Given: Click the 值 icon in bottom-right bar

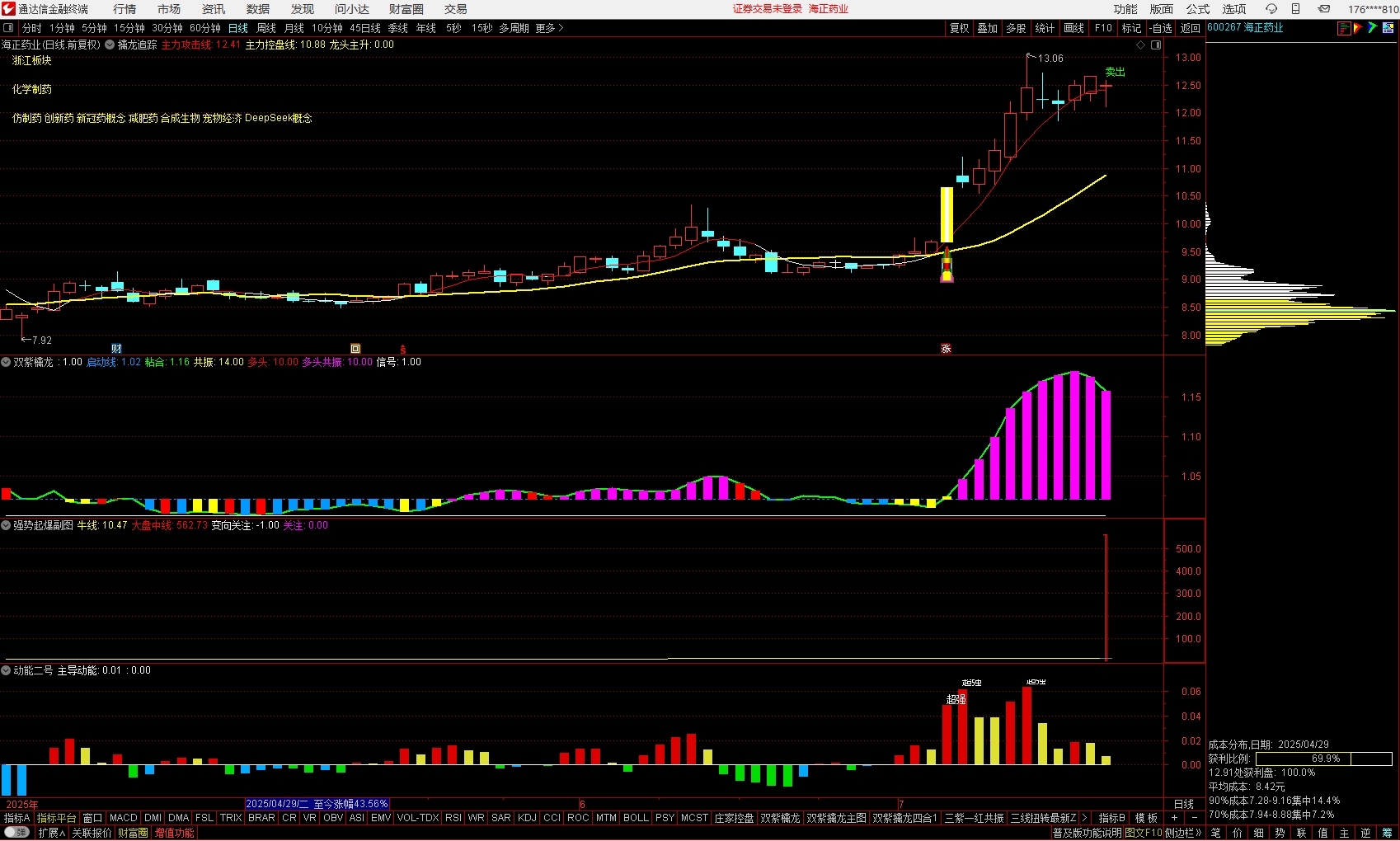Looking at the screenshot, I should pos(1322,833).
